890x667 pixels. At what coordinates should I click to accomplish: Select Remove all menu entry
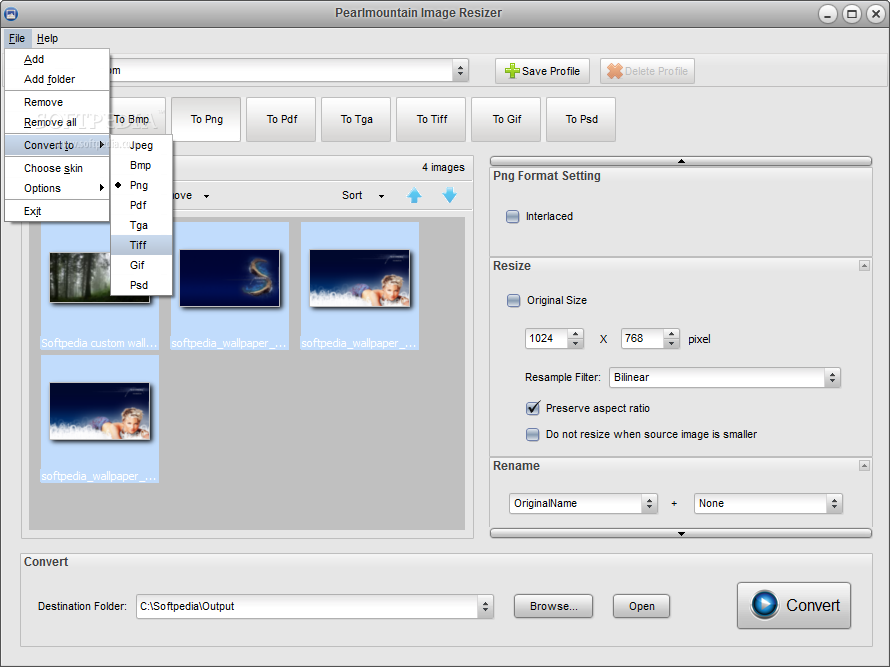tap(57, 122)
